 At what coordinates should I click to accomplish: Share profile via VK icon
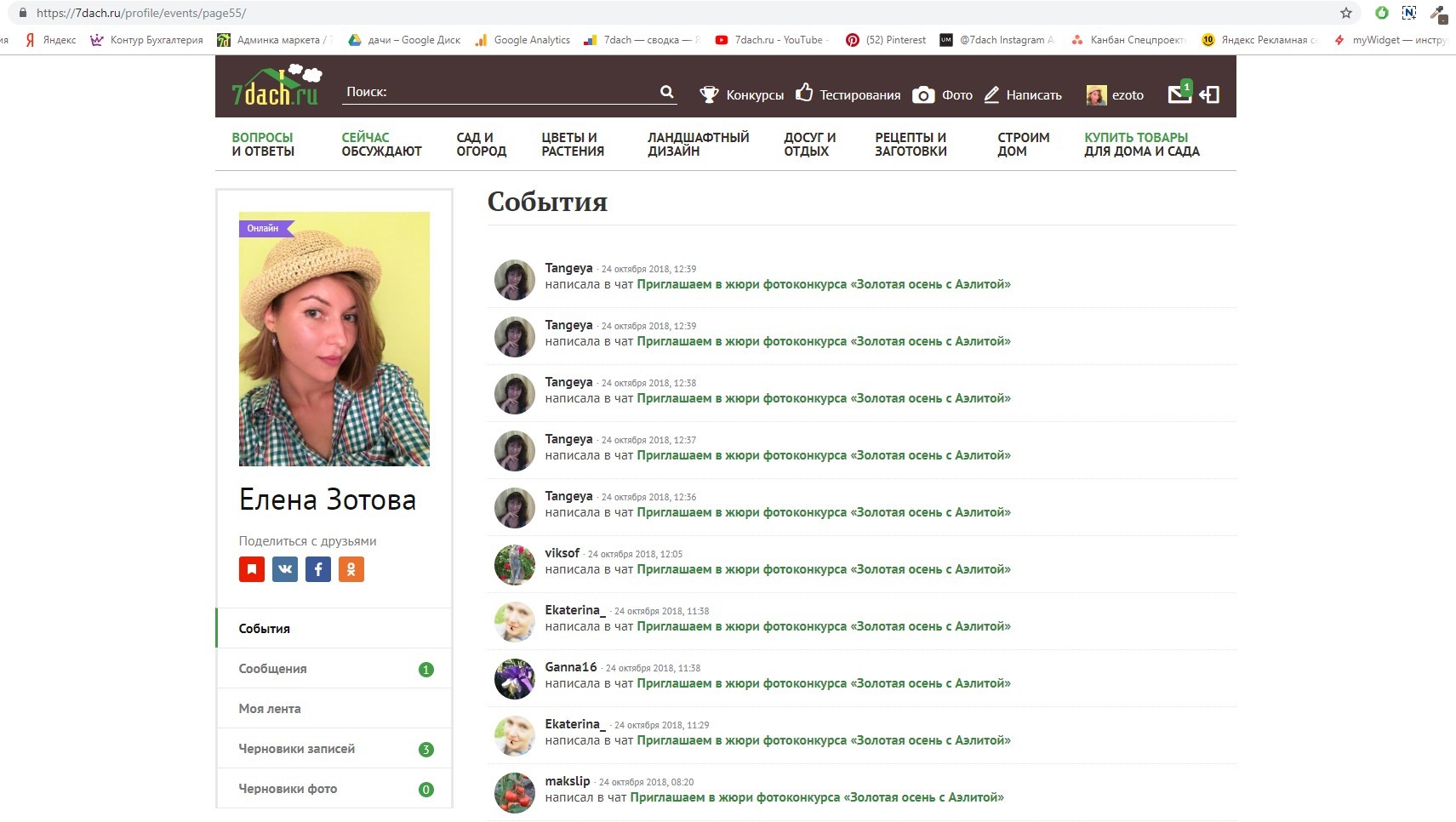(285, 569)
